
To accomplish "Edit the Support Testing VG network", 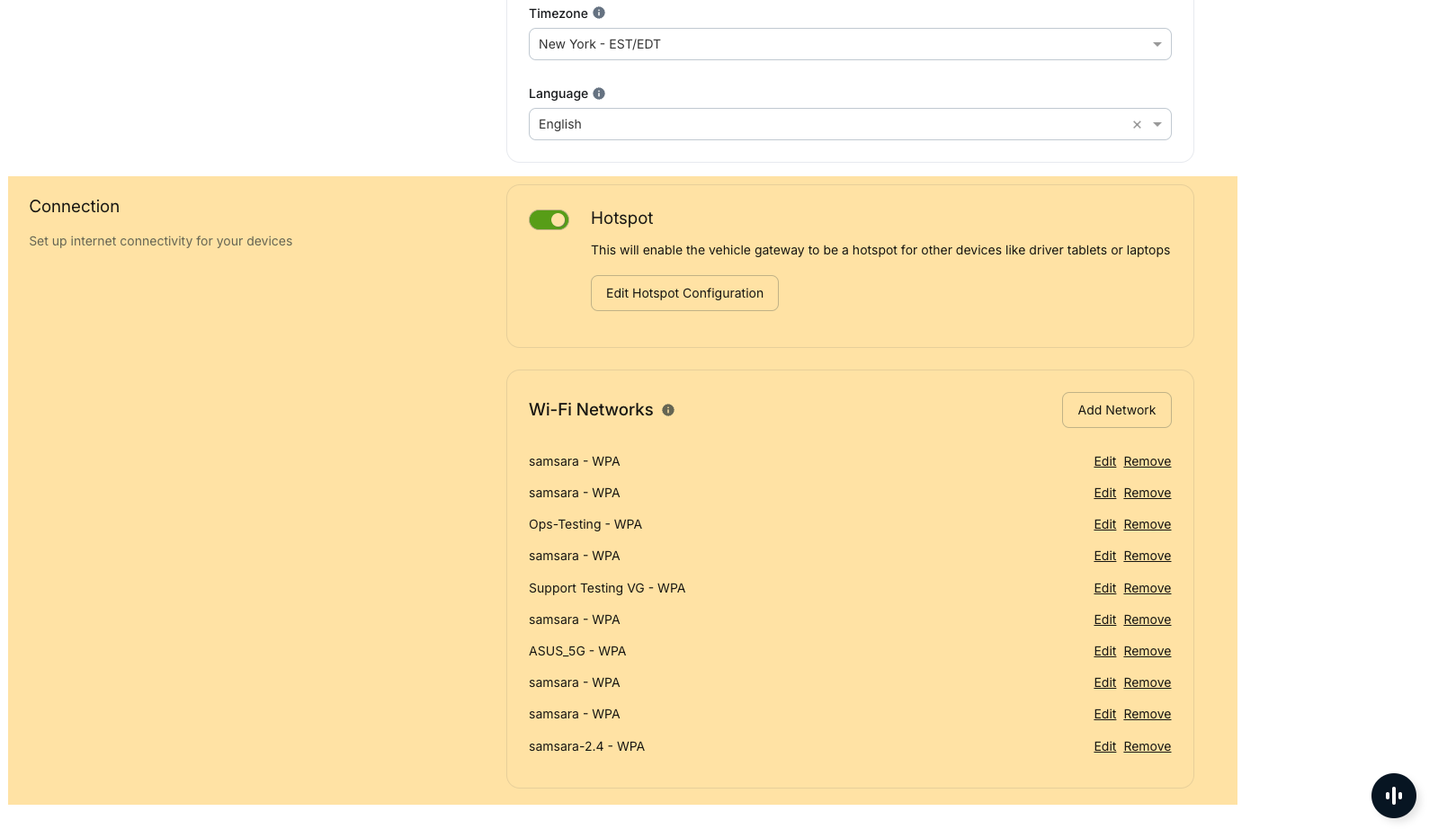I will [x=1104, y=588].
